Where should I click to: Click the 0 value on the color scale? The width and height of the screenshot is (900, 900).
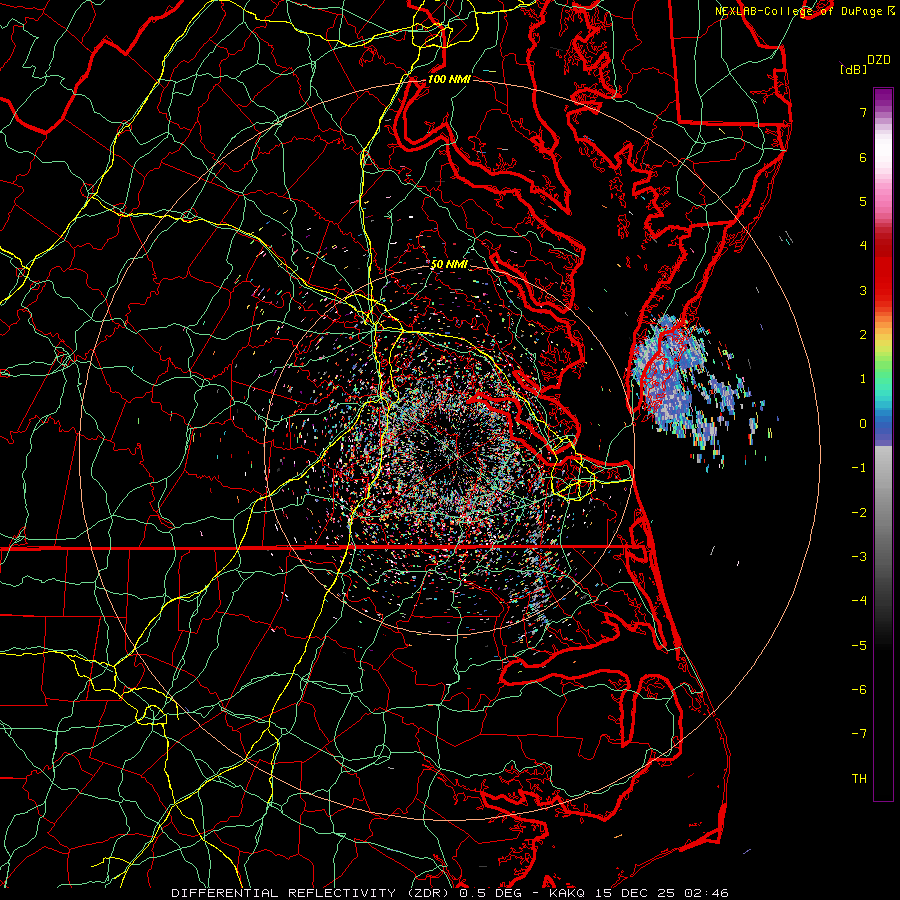tap(863, 424)
